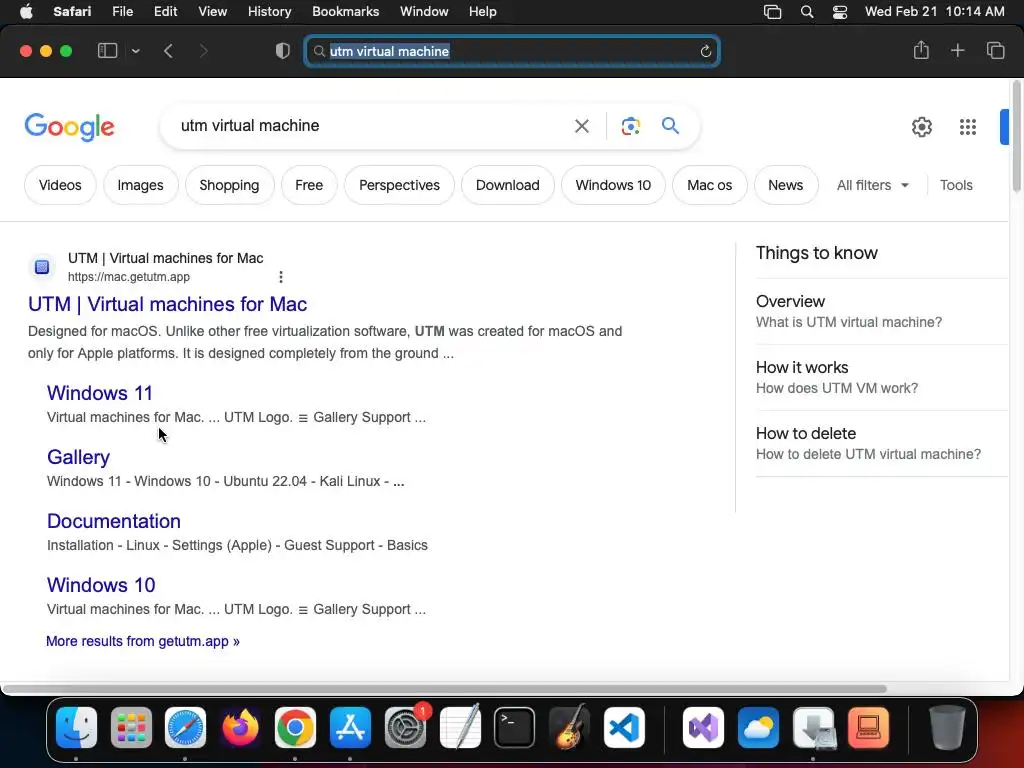Select the Mac os filter chip

click(x=709, y=185)
